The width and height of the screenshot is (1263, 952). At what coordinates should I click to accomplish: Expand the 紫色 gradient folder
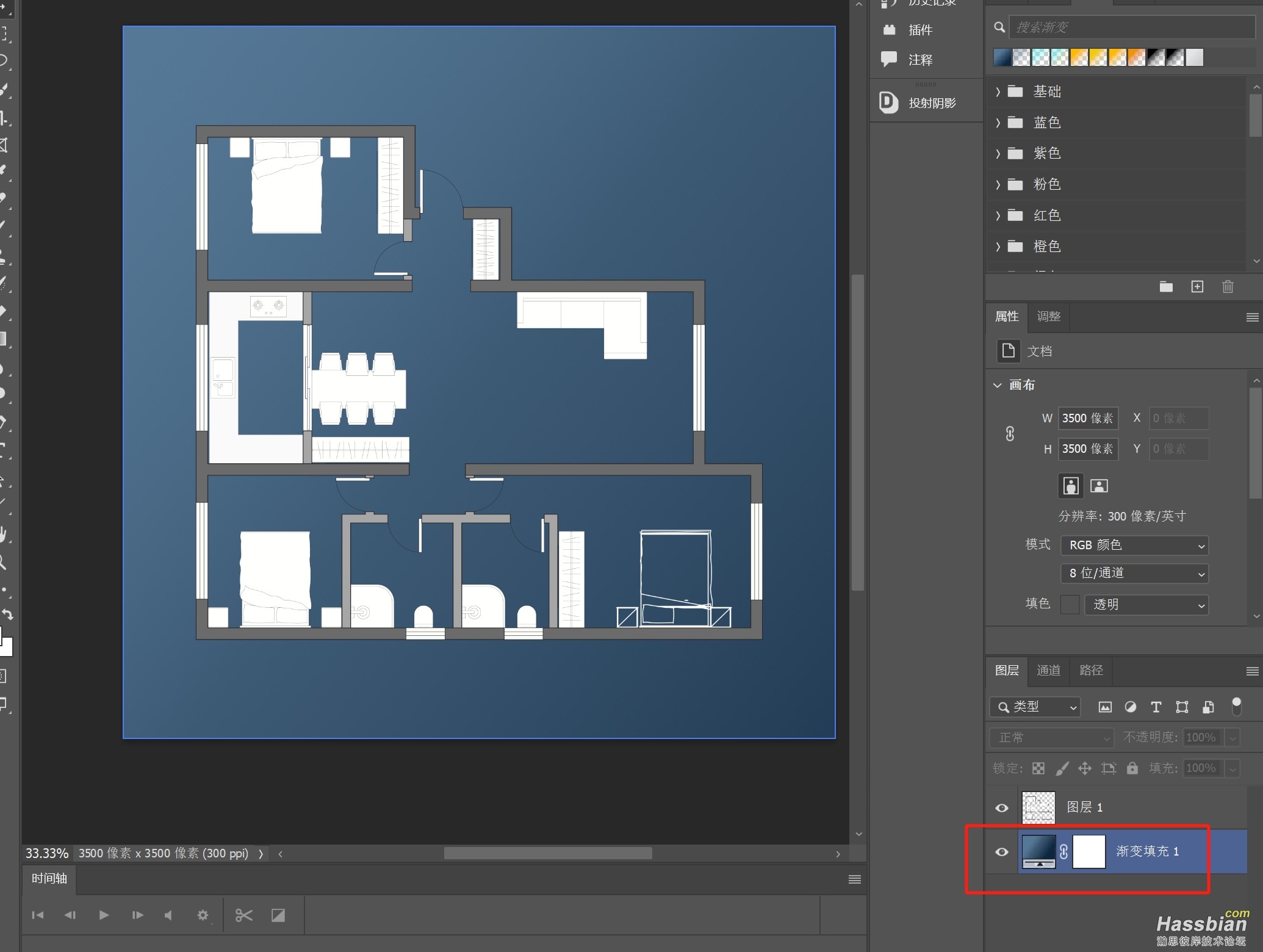[x=998, y=153]
